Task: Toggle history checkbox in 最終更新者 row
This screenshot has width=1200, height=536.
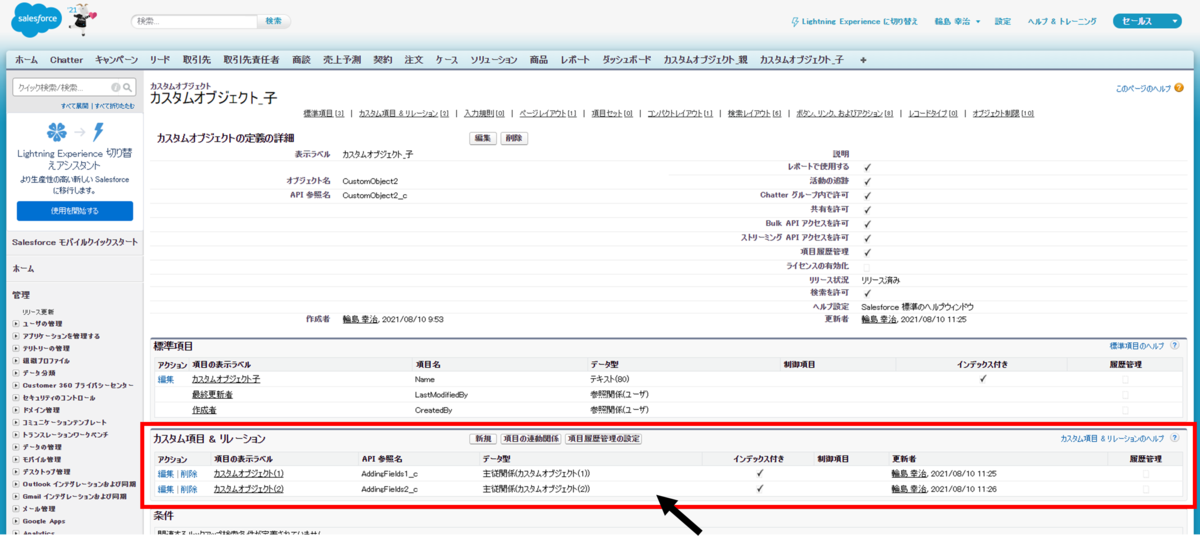Action: point(1125,395)
